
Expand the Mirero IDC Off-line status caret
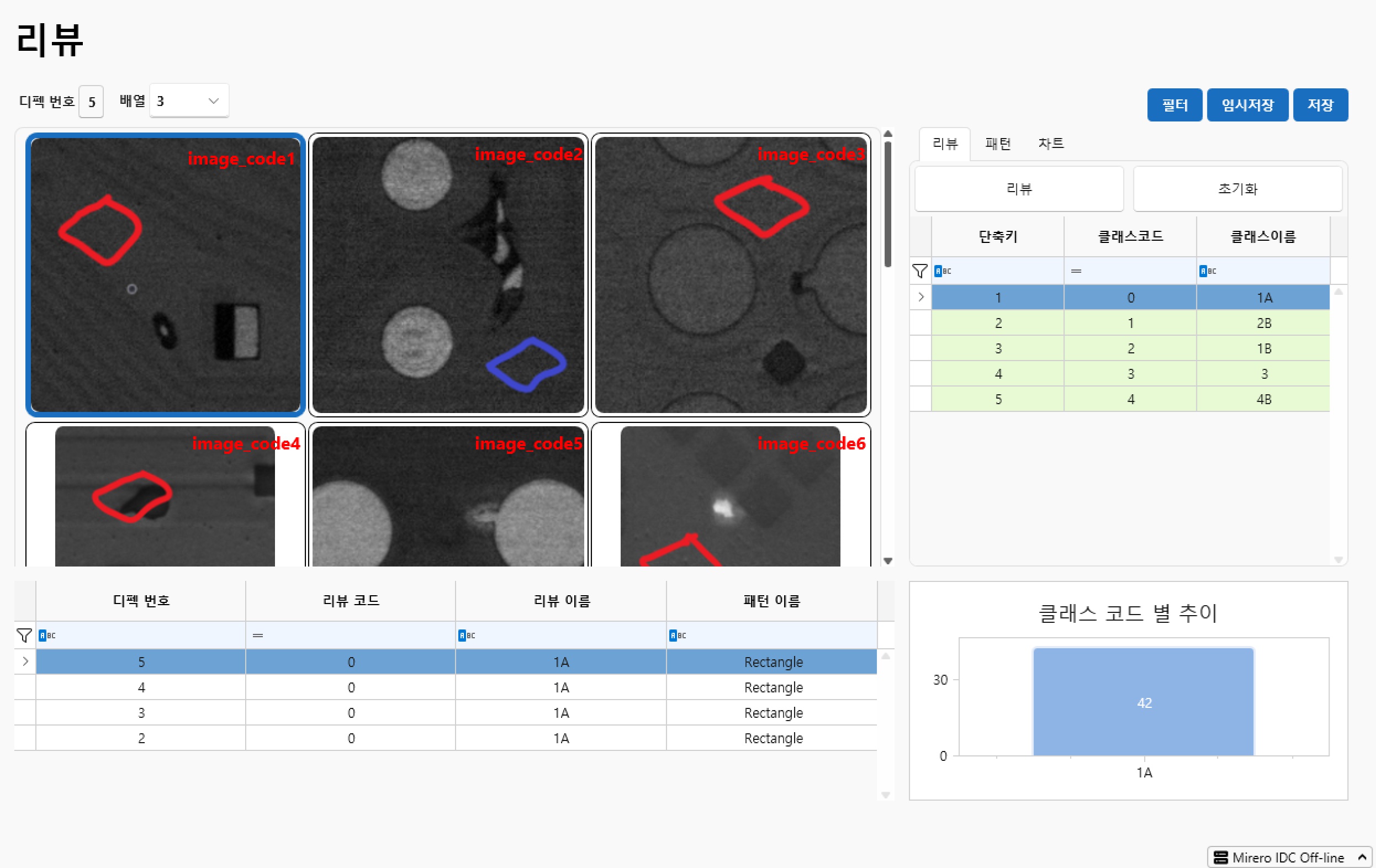tap(1362, 857)
